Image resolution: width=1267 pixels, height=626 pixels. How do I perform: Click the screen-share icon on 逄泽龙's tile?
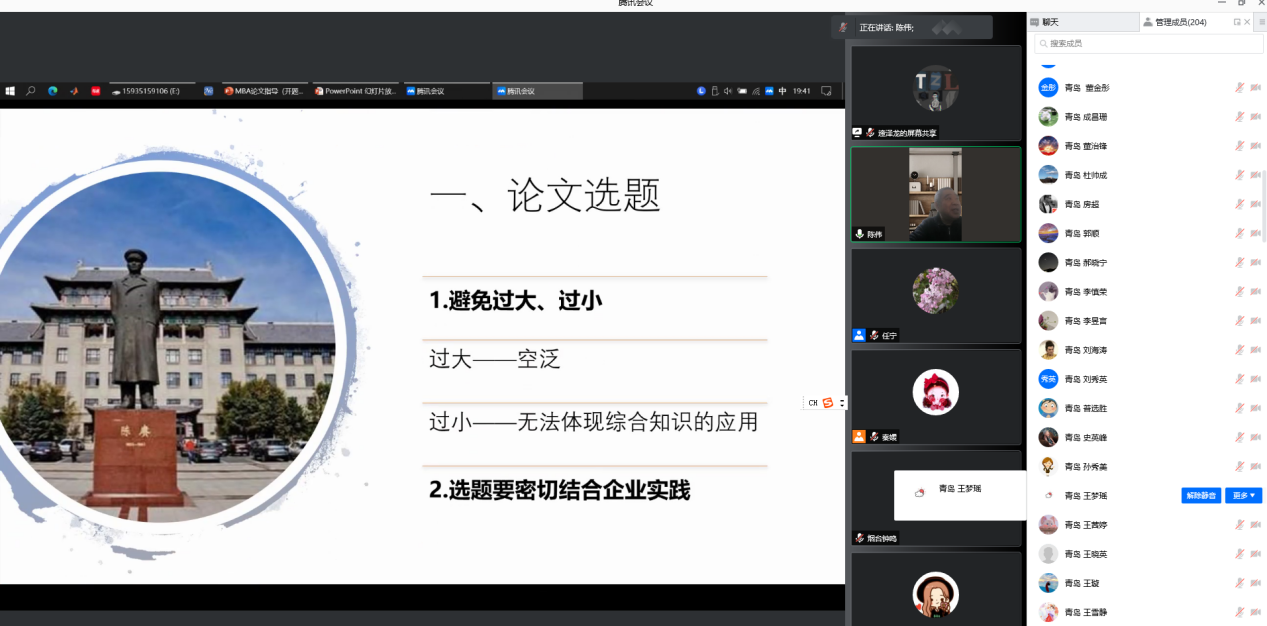857,132
